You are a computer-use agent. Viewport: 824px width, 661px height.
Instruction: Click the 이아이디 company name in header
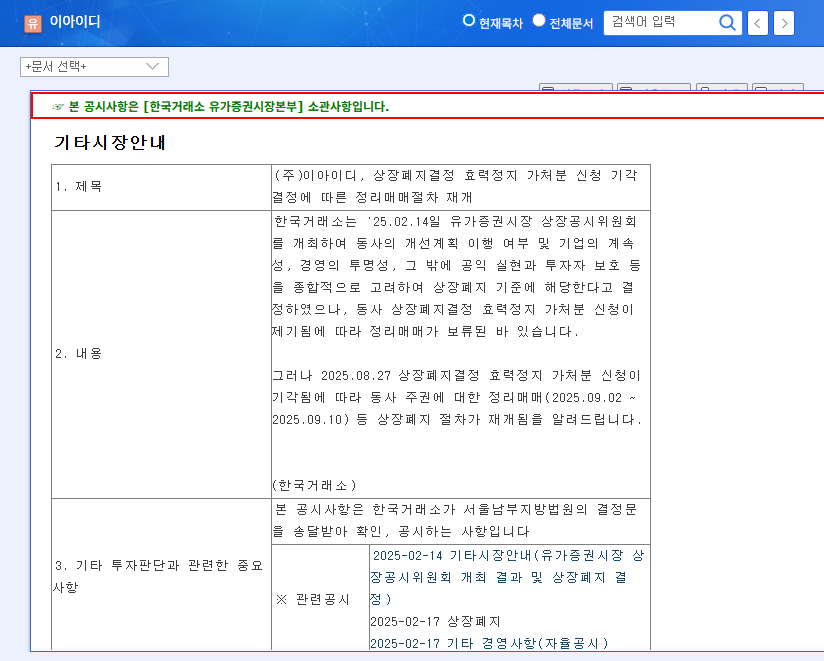tap(75, 22)
